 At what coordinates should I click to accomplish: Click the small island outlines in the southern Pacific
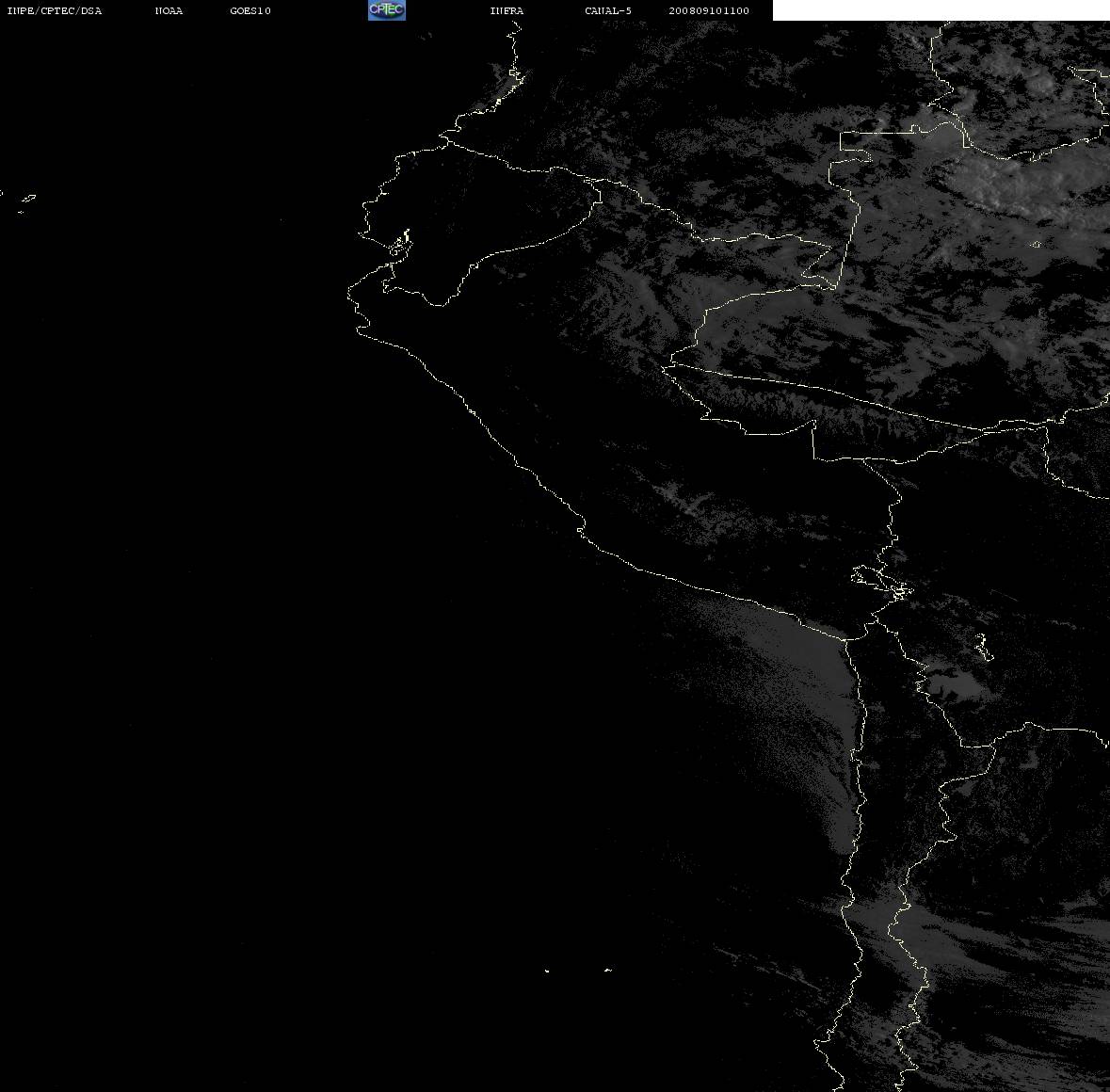click(x=576, y=970)
